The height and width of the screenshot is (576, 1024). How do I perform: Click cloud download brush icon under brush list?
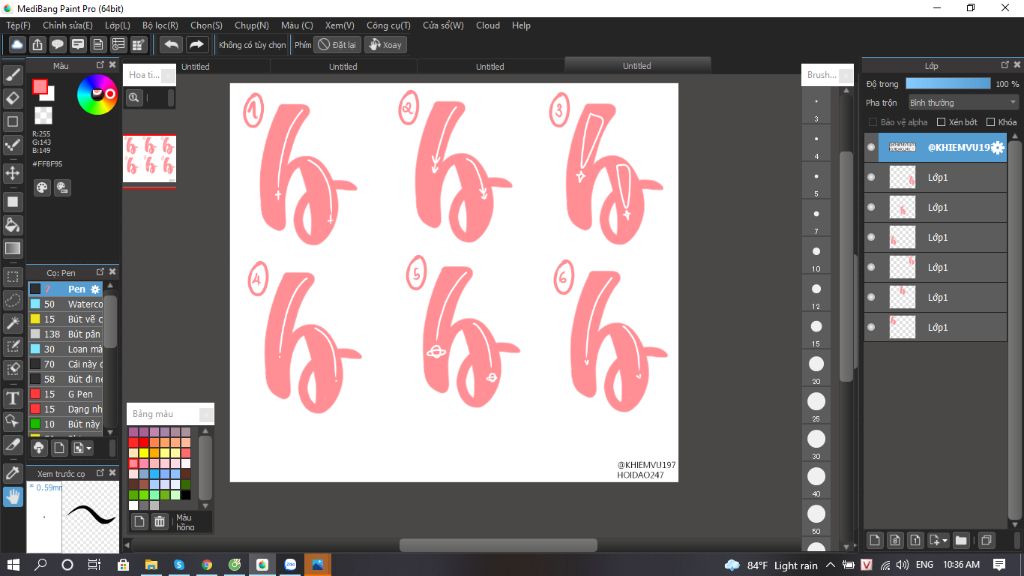click(x=39, y=448)
